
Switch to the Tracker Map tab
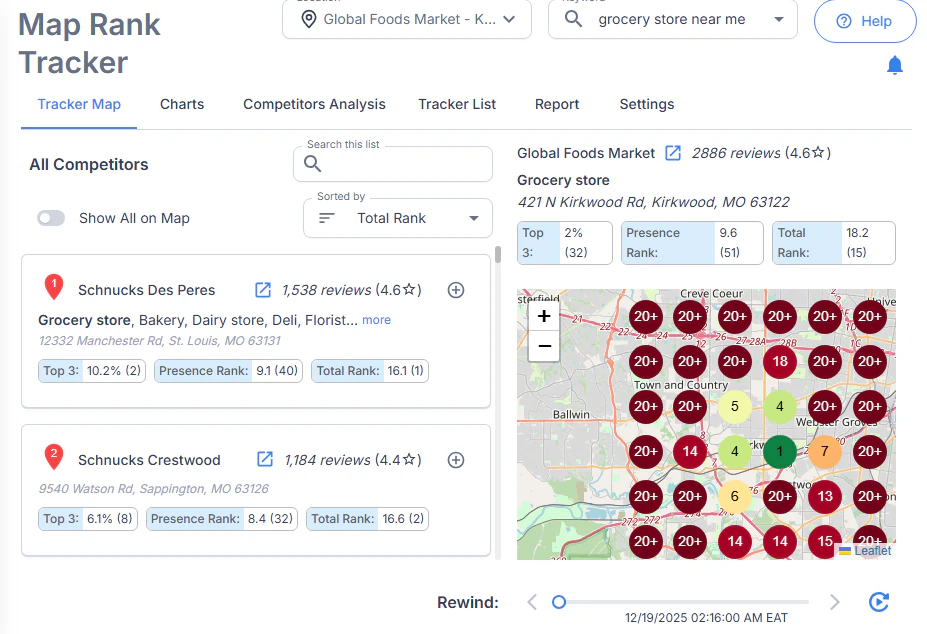tap(79, 105)
